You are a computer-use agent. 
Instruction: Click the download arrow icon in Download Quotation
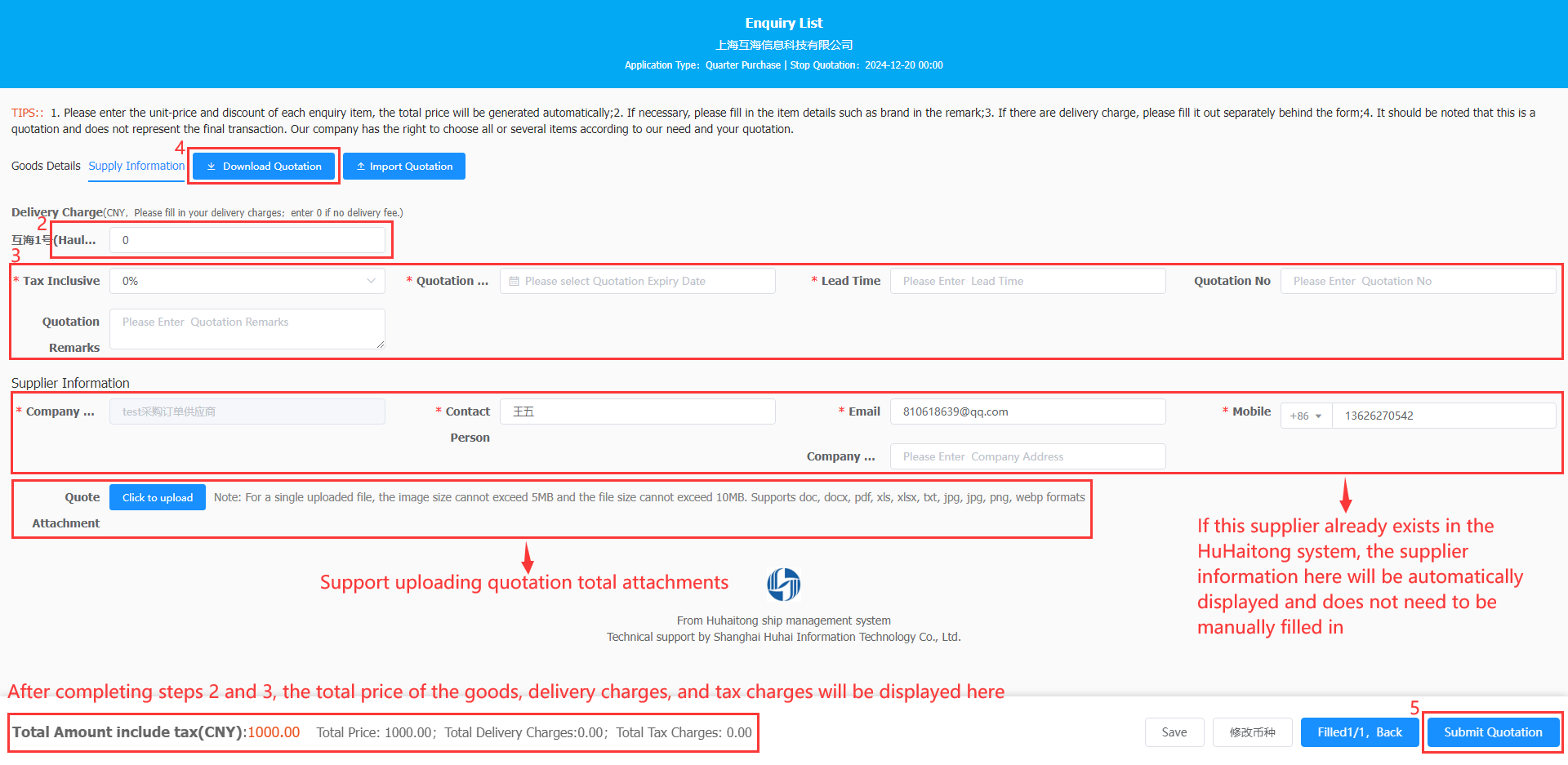pyautogui.click(x=211, y=167)
